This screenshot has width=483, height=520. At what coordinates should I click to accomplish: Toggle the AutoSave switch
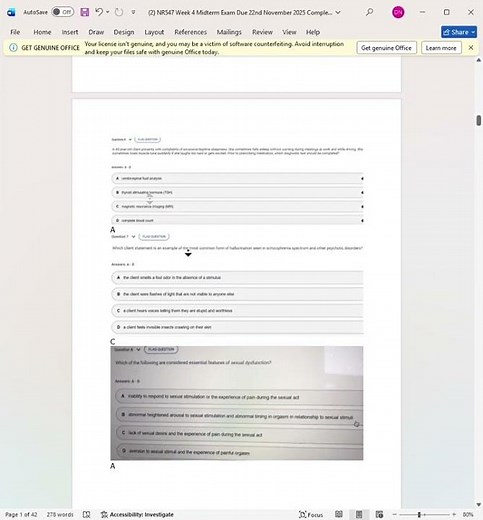(62, 12)
